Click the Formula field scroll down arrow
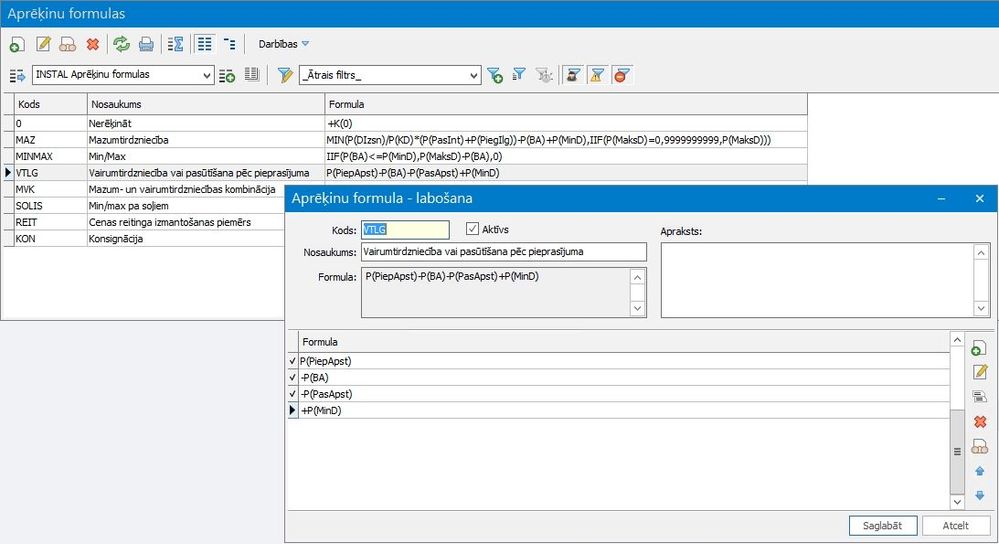Viewport: 999px width, 544px height. coord(637,308)
